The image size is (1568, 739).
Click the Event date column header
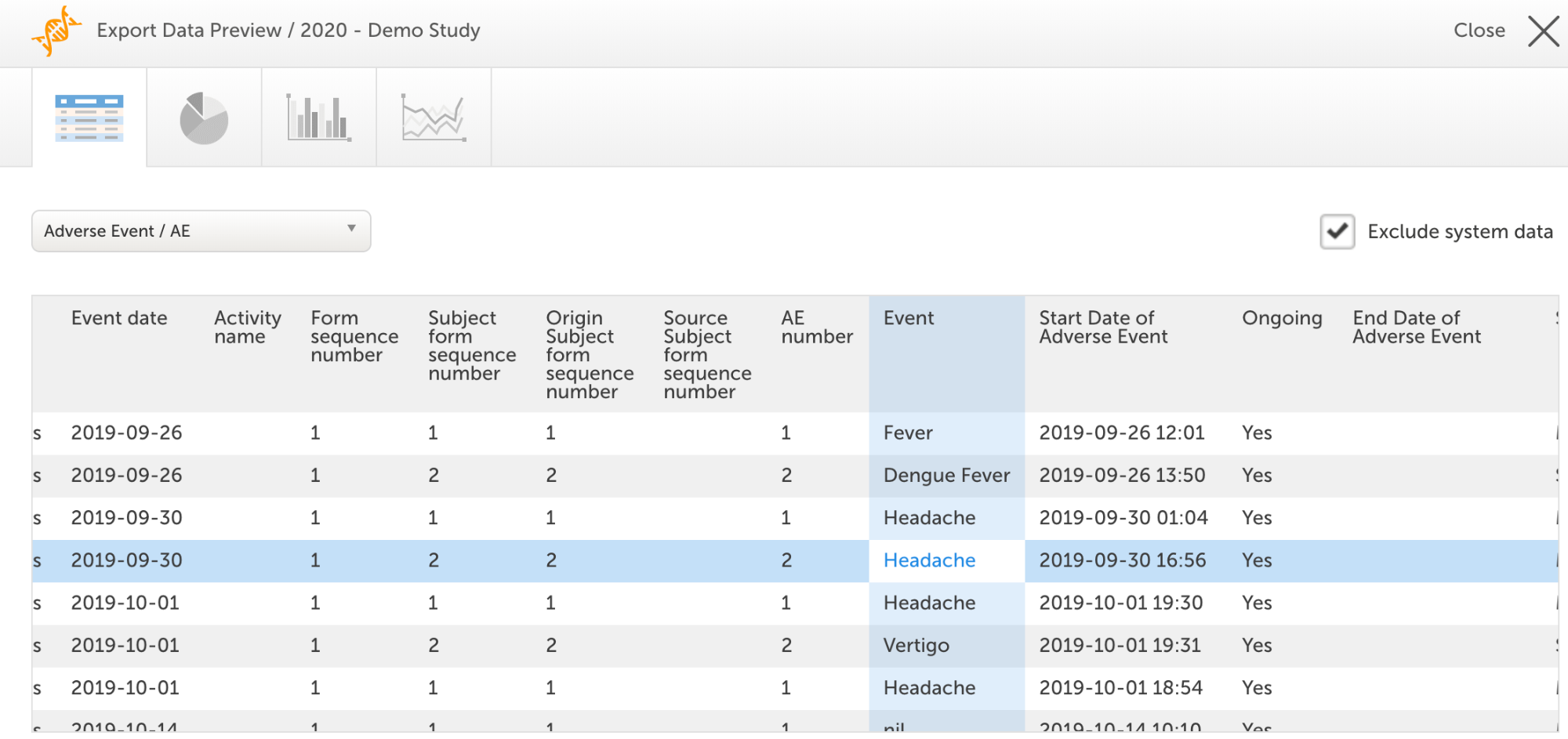(119, 318)
